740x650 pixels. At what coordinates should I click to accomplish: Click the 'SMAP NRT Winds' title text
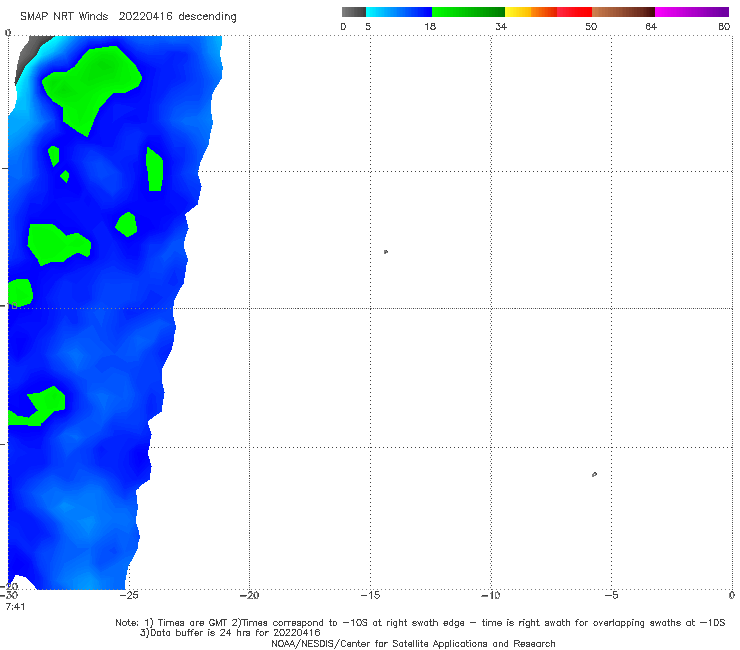click(x=64, y=17)
